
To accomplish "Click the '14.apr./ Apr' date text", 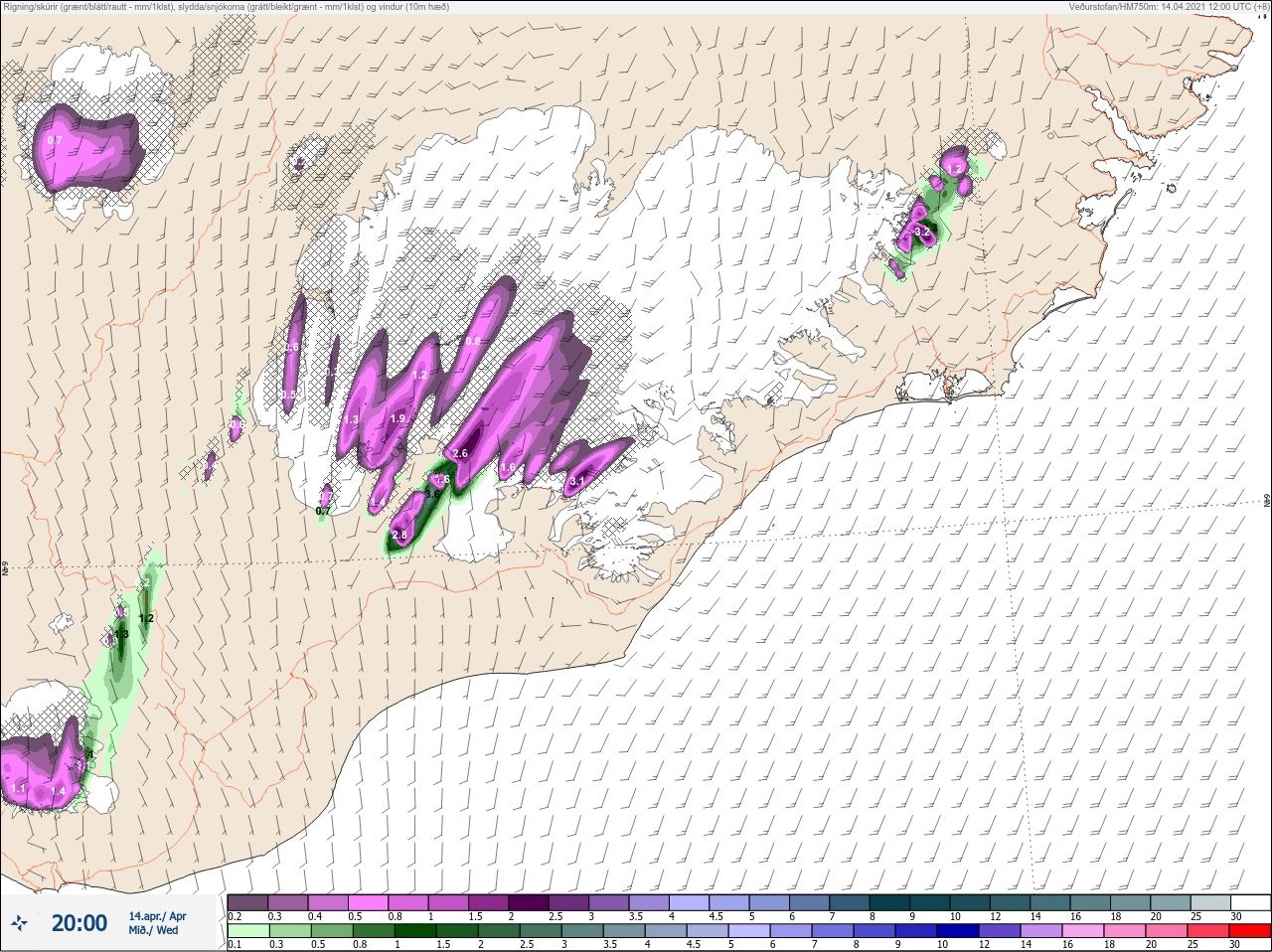I will tap(157, 915).
